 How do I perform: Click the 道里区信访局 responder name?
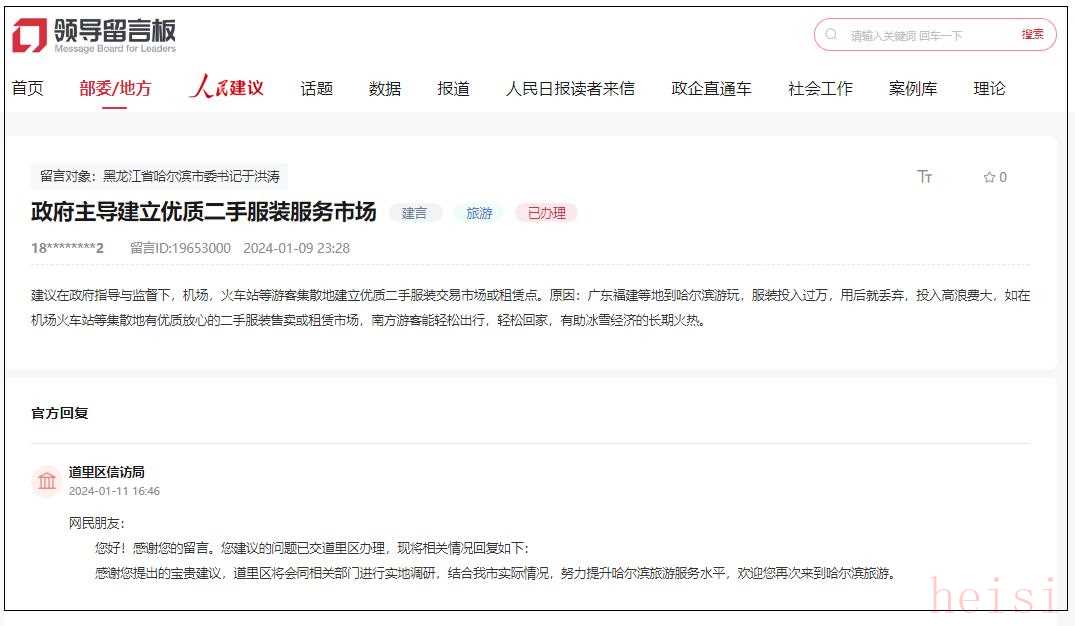(106, 472)
